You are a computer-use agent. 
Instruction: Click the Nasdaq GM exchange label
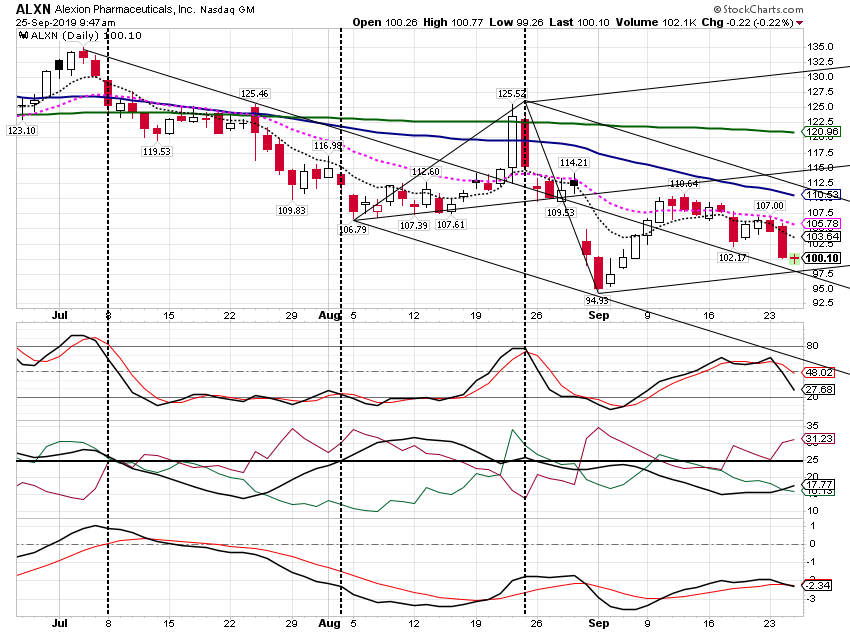coord(227,10)
